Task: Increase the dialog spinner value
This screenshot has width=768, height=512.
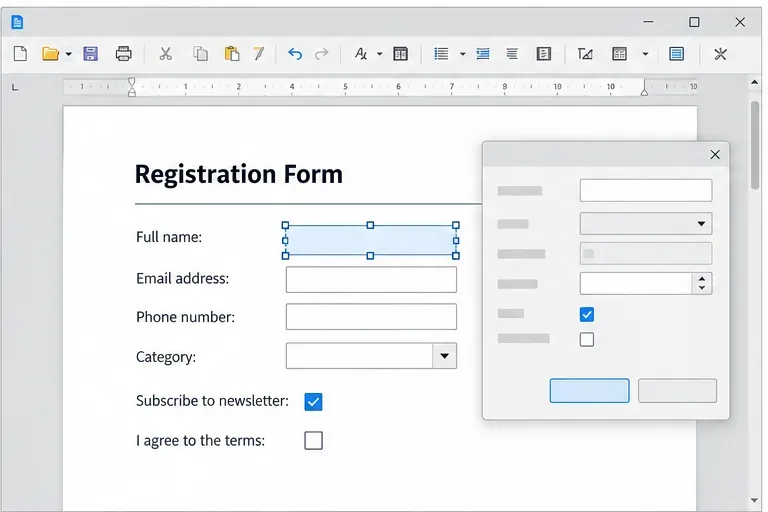Action: pos(702,279)
